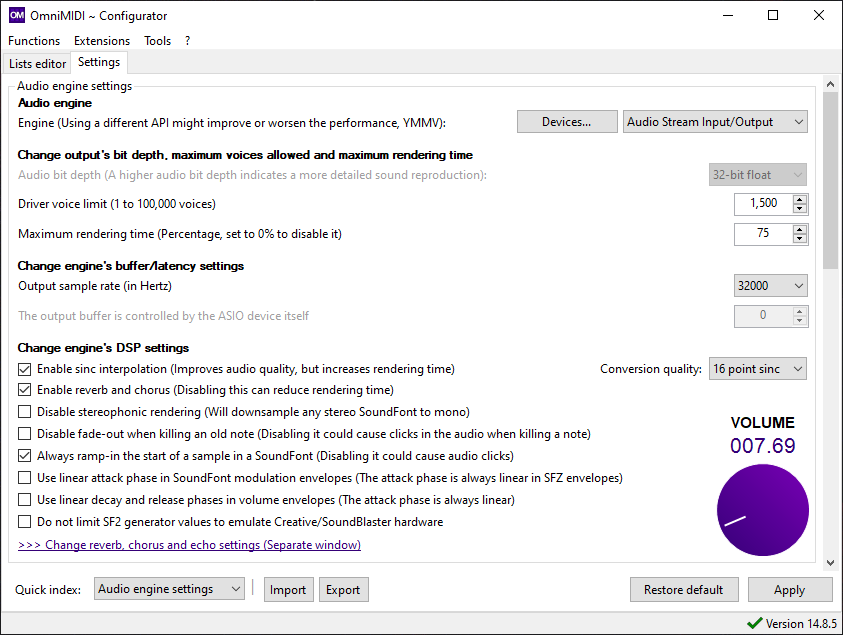This screenshot has height=635, width=843.
Task: Open the Functions menu
Action: [x=34, y=41]
